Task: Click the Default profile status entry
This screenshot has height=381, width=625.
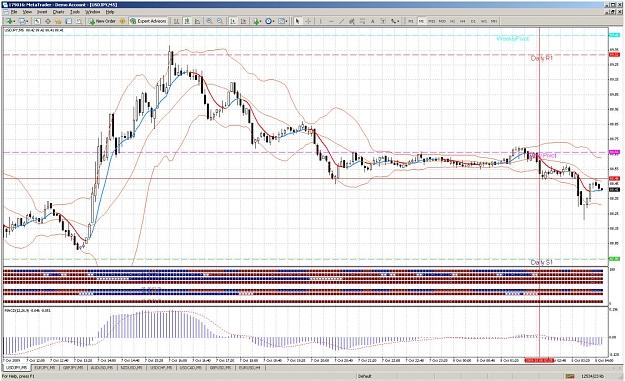Action: click(365, 376)
